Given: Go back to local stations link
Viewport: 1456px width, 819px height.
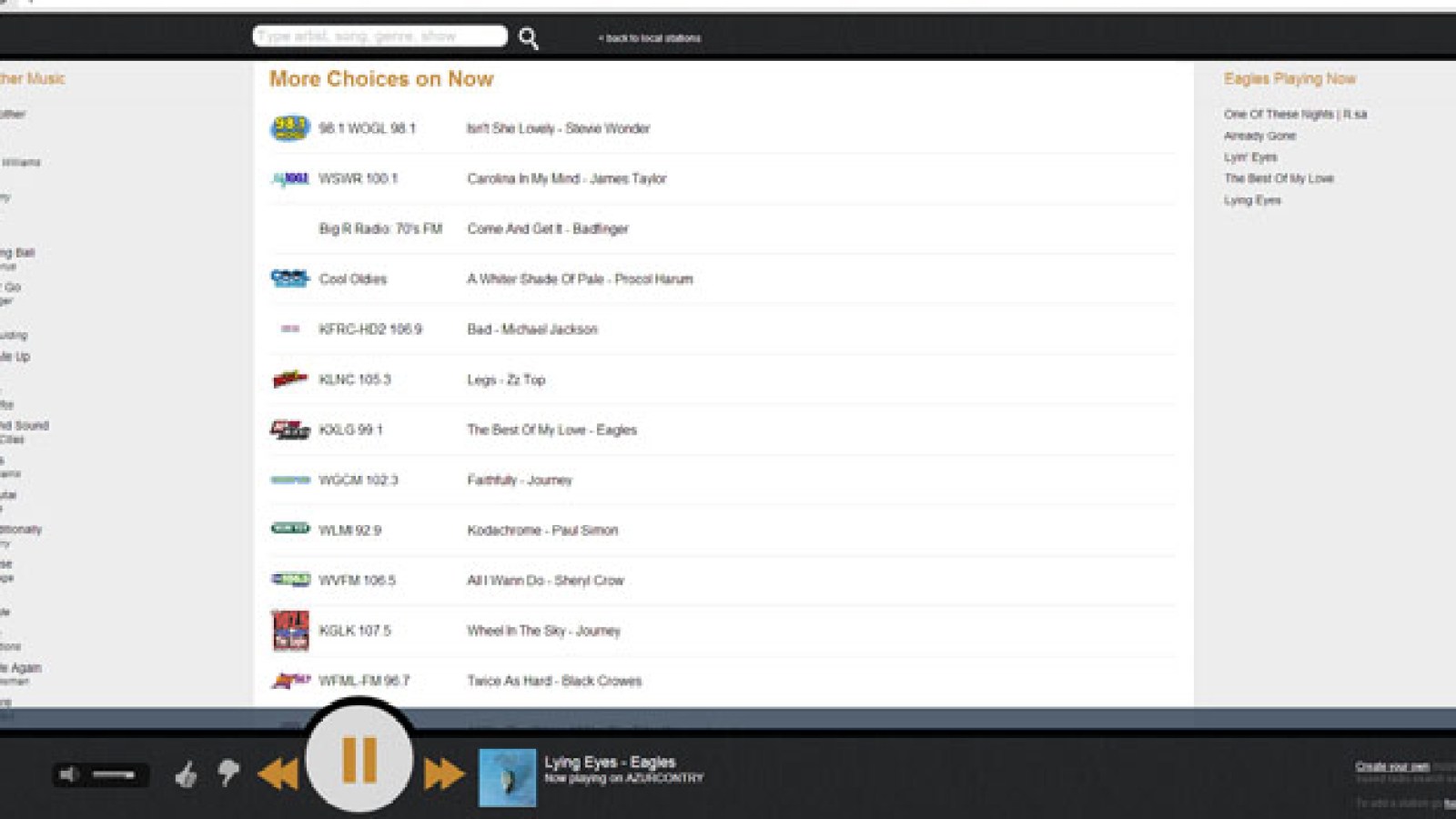Looking at the screenshot, I should [x=650, y=38].
